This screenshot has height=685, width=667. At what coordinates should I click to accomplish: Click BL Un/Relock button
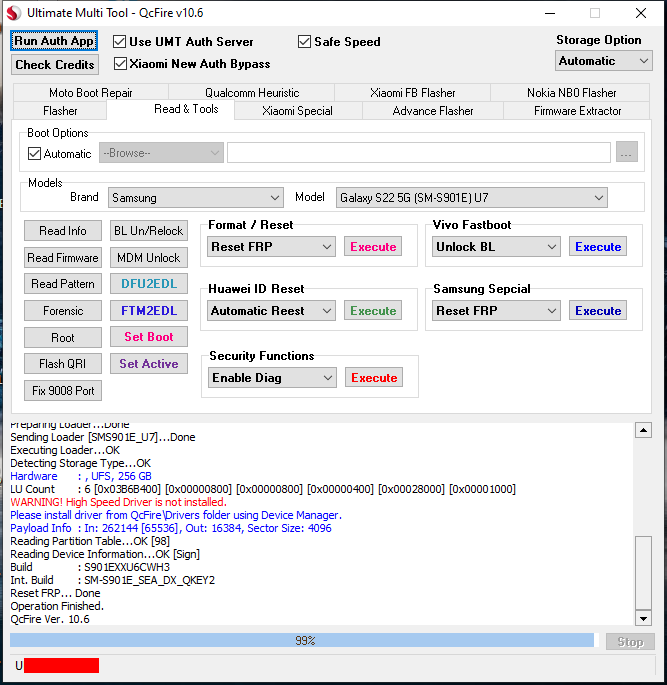pos(149,231)
